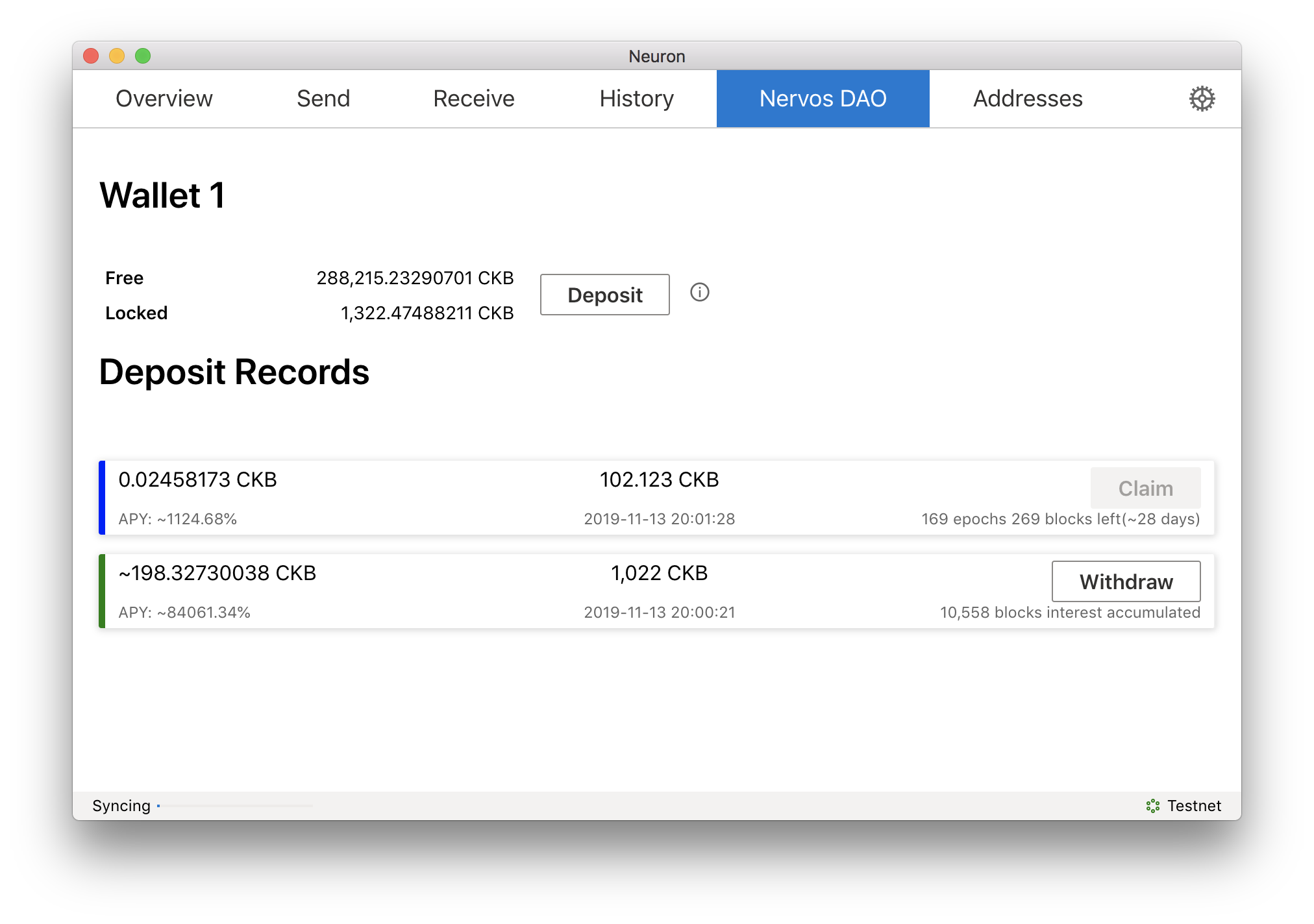Viewport: 1314px width, 924px height.
Task: Click the green maximize window button
Action: pos(143,56)
